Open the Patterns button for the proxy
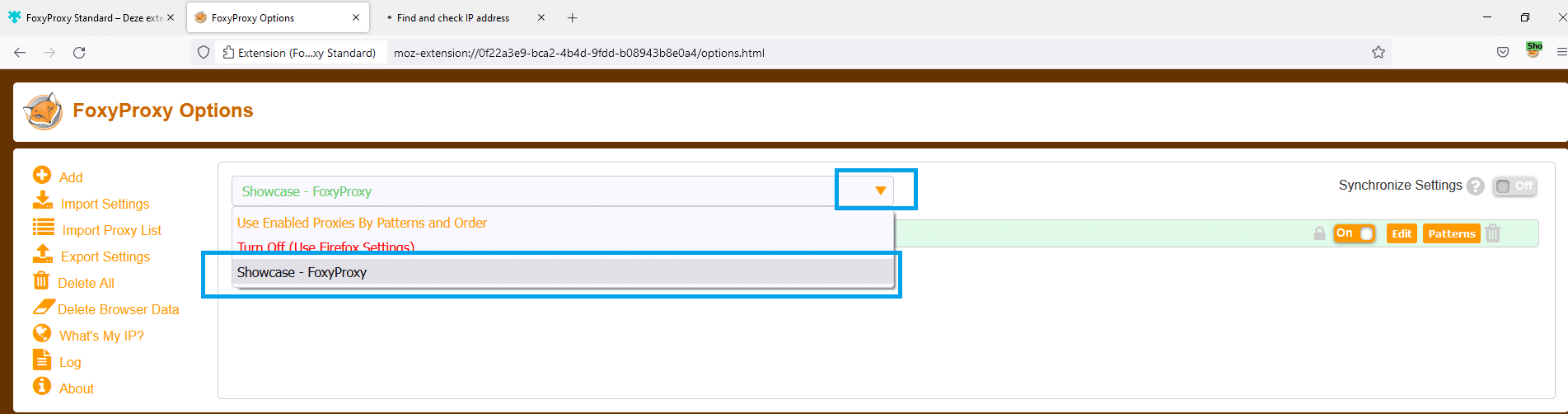Image resolution: width=1568 pixels, height=414 pixels. coord(1451,233)
